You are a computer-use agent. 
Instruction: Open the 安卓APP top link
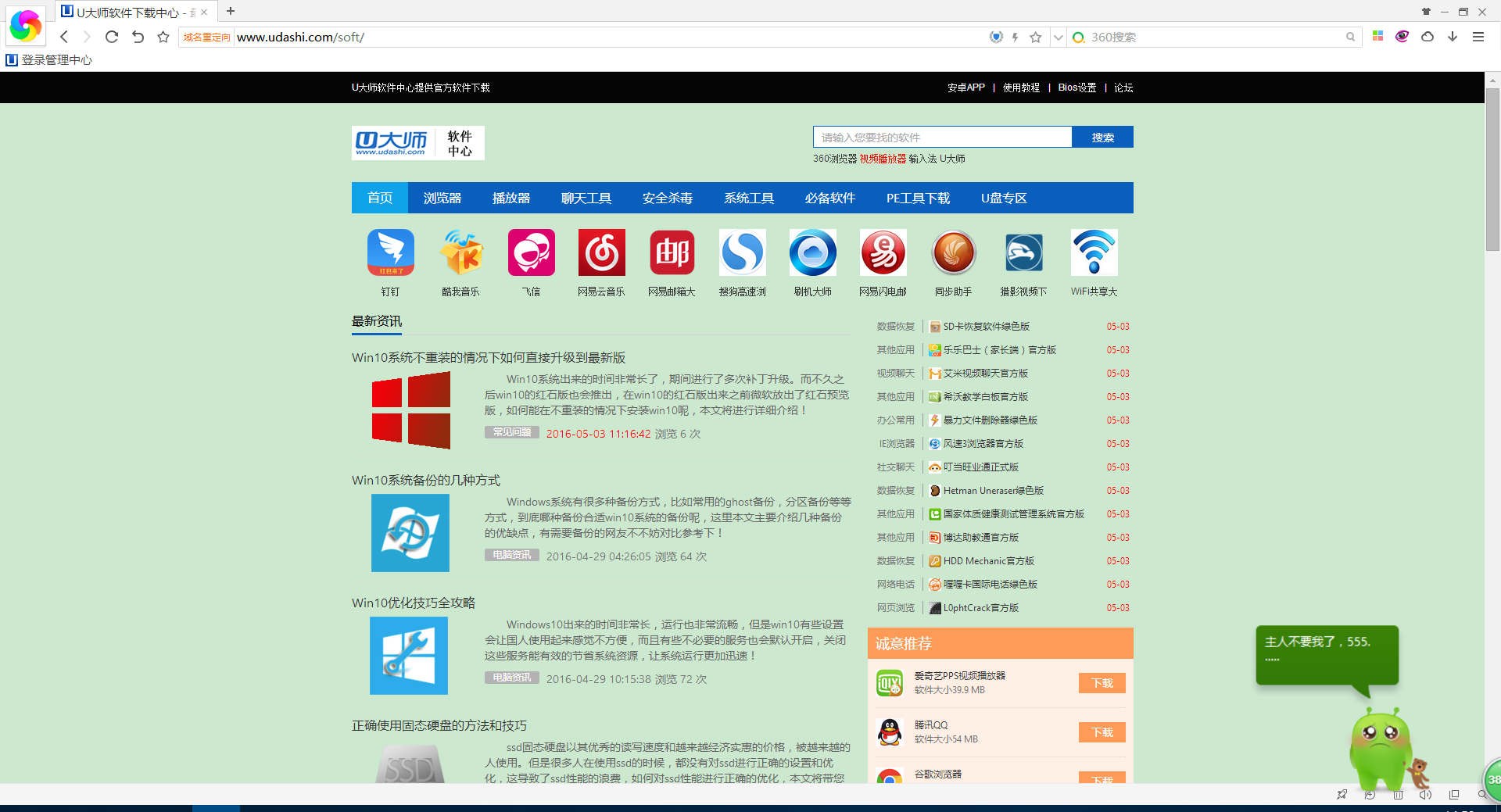[966, 88]
